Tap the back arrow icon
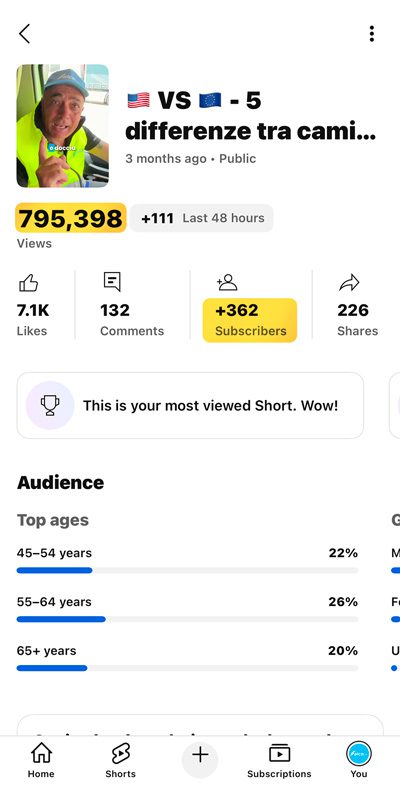 click(x=24, y=34)
